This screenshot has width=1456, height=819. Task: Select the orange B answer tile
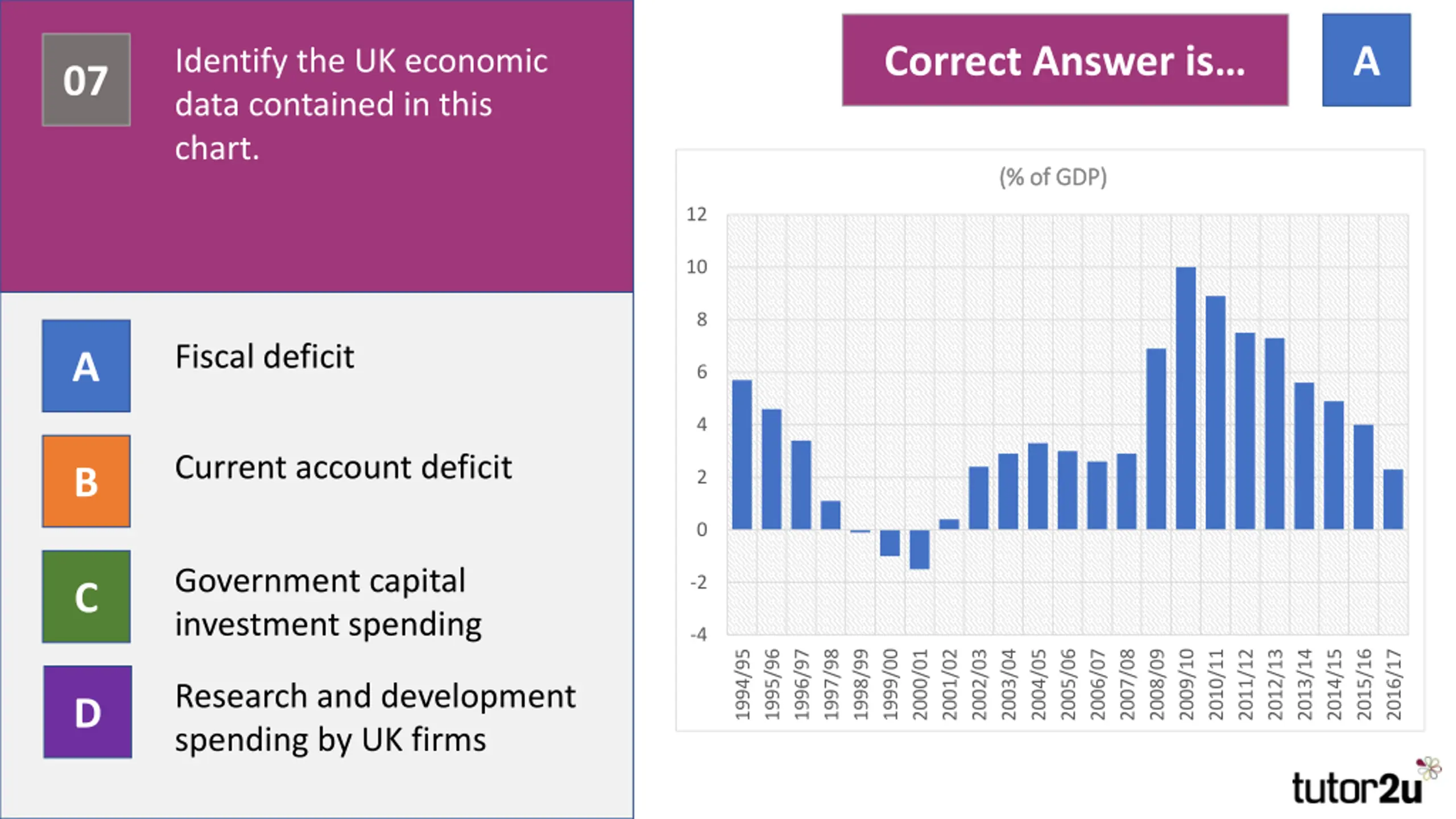(86, 481)
